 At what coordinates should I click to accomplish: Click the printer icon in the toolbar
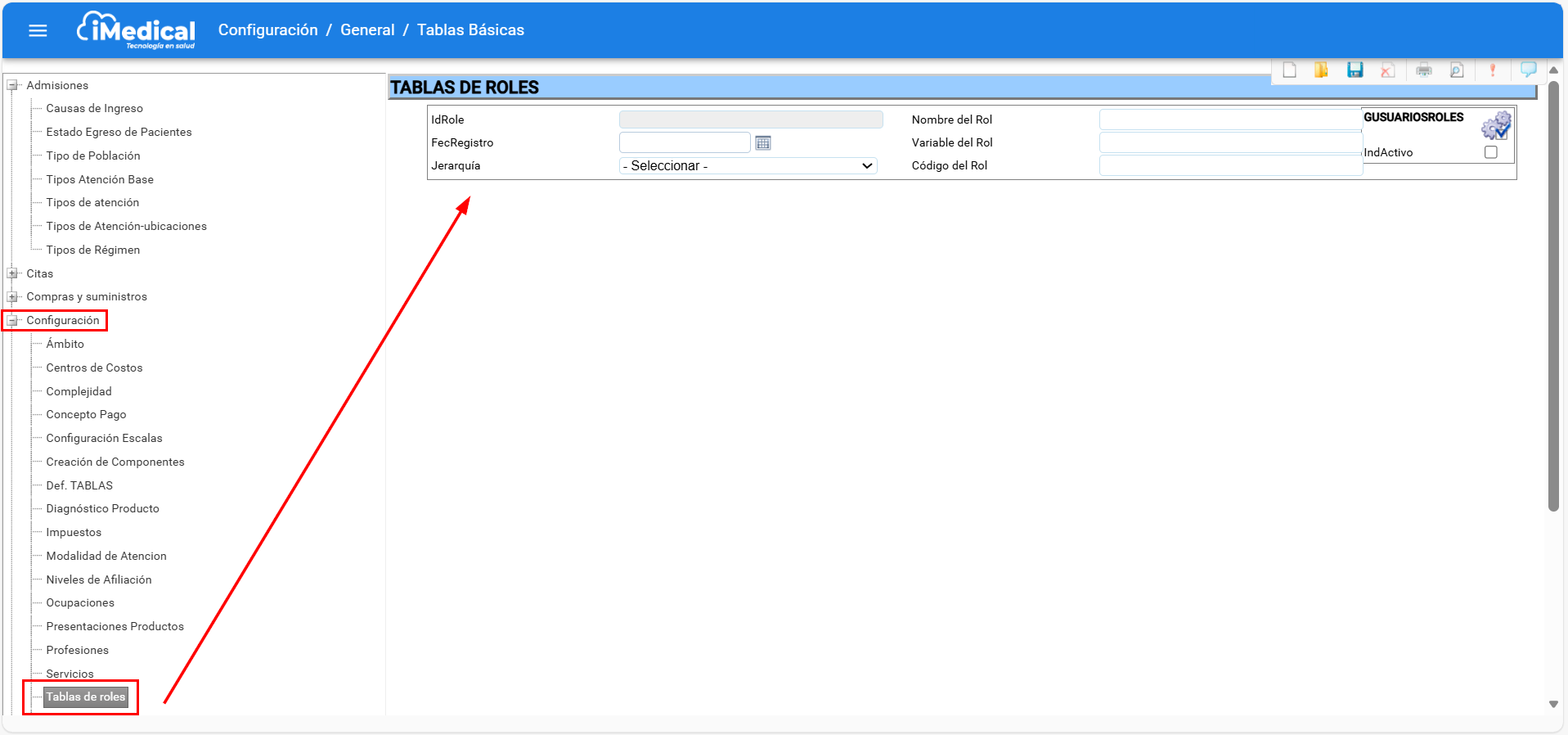pos(1424,70)
